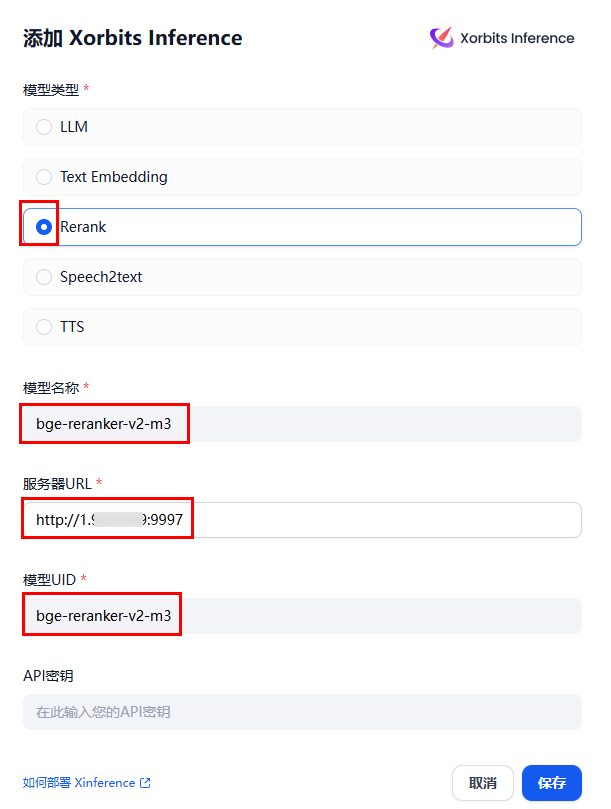Viewport: 611px width, 809px height.
Task: Choose the TTS radio option
Action: tap(44, 327)
